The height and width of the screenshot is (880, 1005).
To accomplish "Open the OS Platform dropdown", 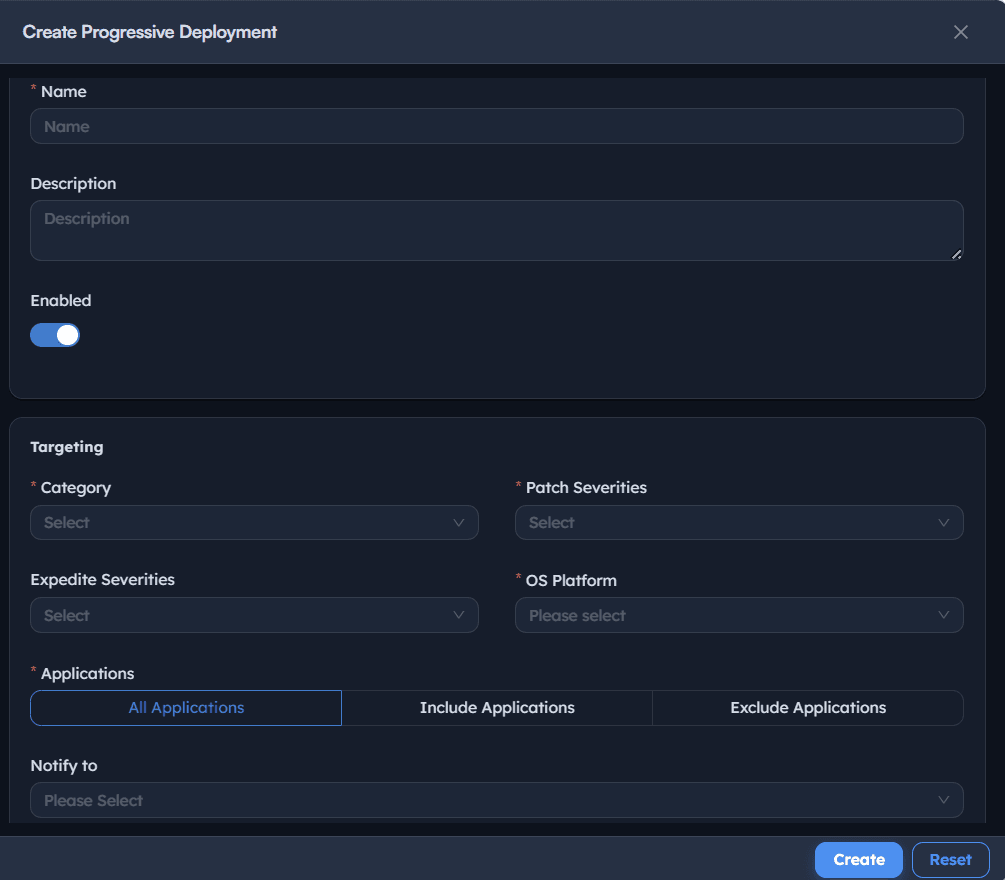I will pos(739,615).
